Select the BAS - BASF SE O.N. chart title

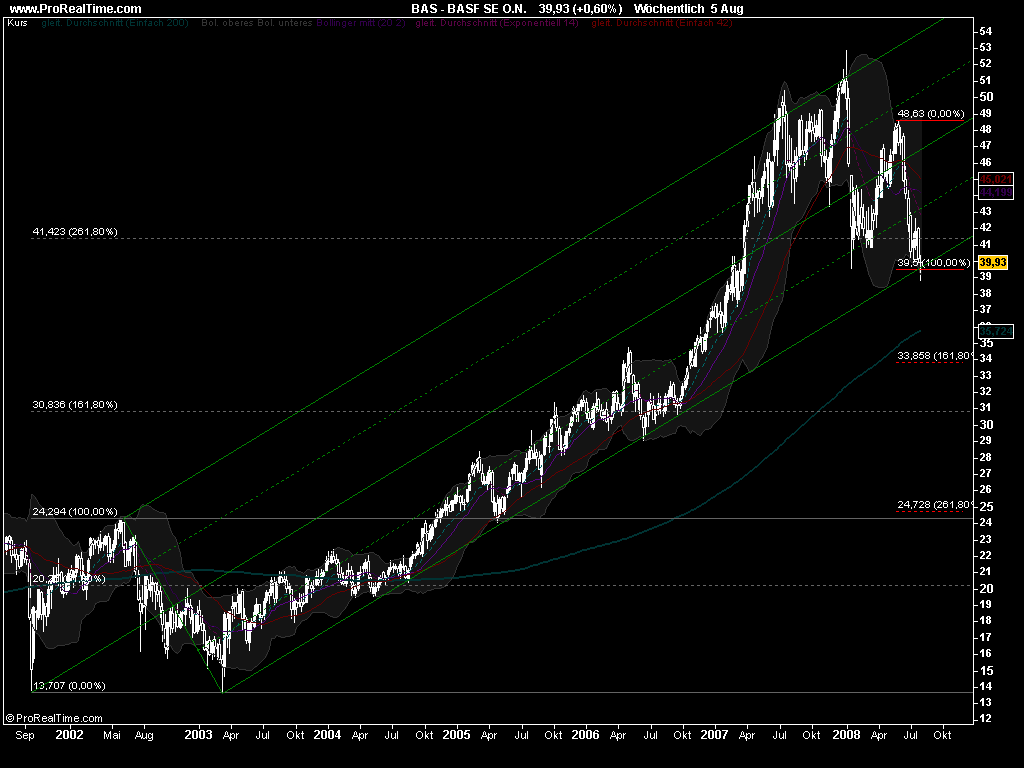click(x=469, y=8)
